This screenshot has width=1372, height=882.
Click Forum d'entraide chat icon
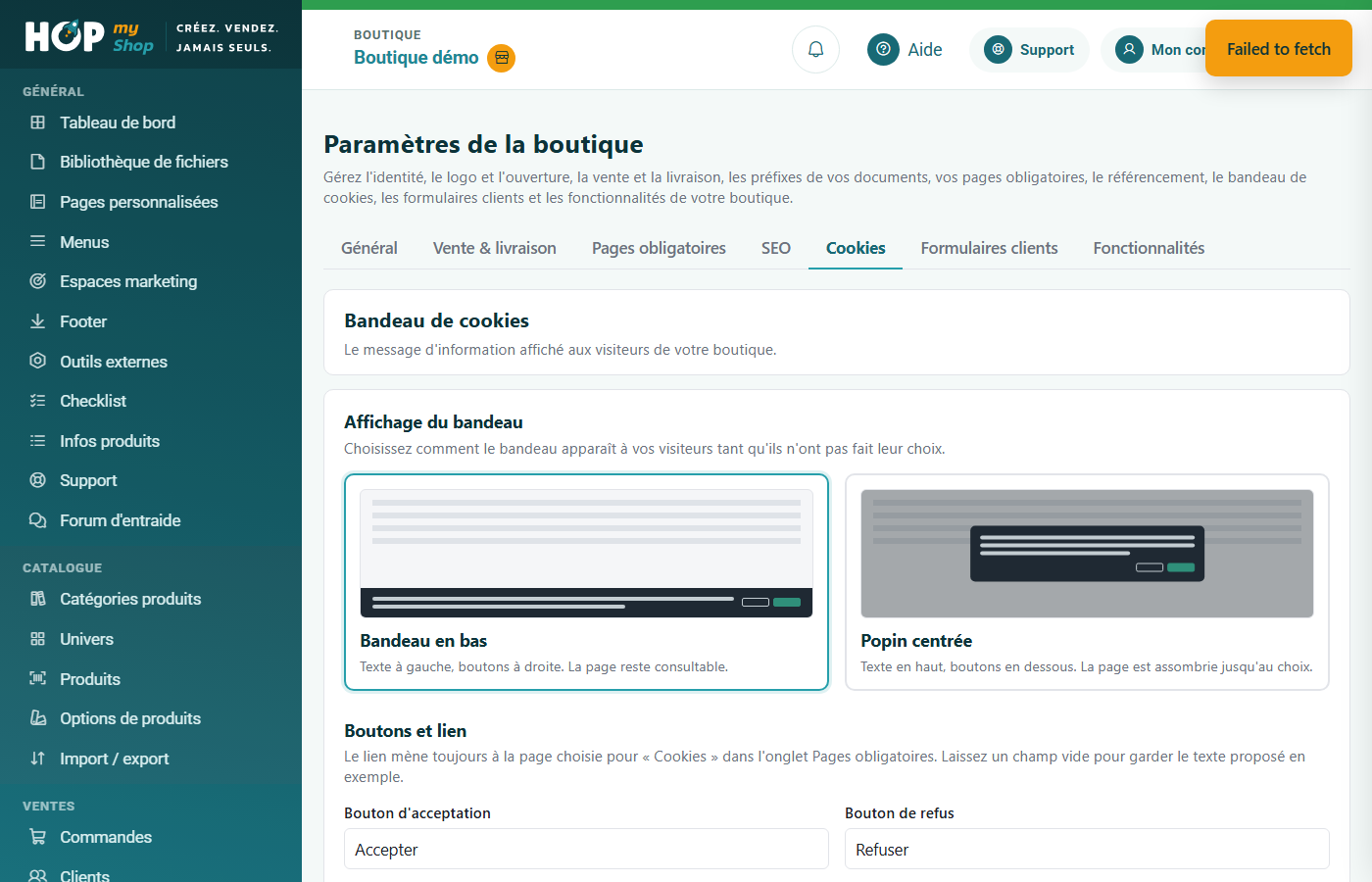pos(37,520)
